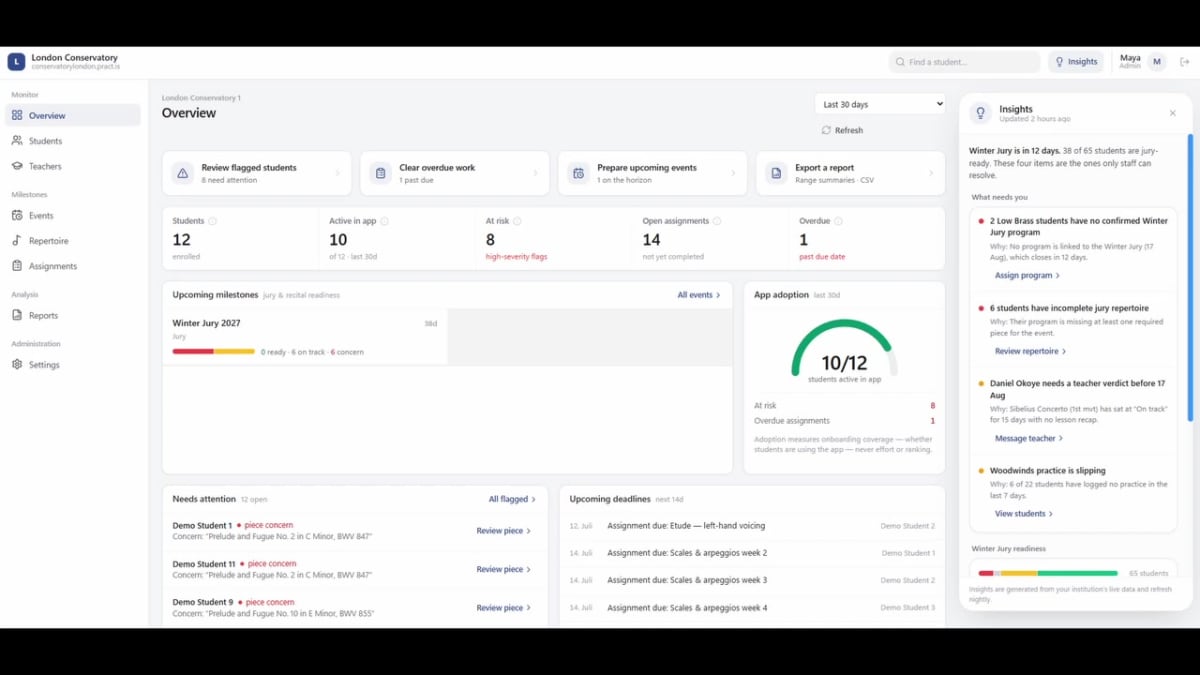Click the Students people icon in sidebar
The height and width of the screenshot is (675, 1200).
pyautogui.click(x=17, y=141)
